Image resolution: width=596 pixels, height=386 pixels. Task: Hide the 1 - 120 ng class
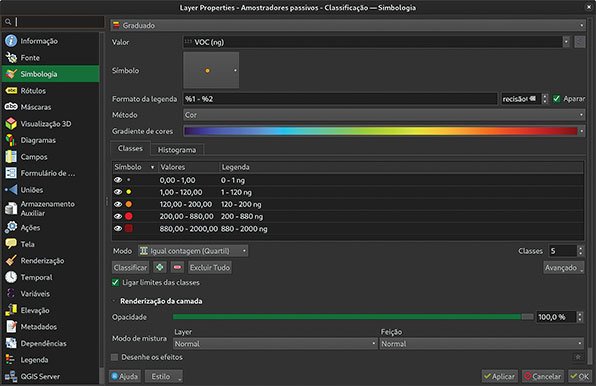click(118, 192)
